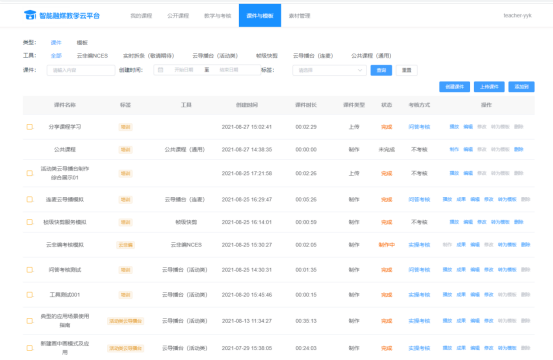Click the duration 00:35:13
Image resolution: width=553 pixels, height=360 pixels.
[x=306, y=321]
